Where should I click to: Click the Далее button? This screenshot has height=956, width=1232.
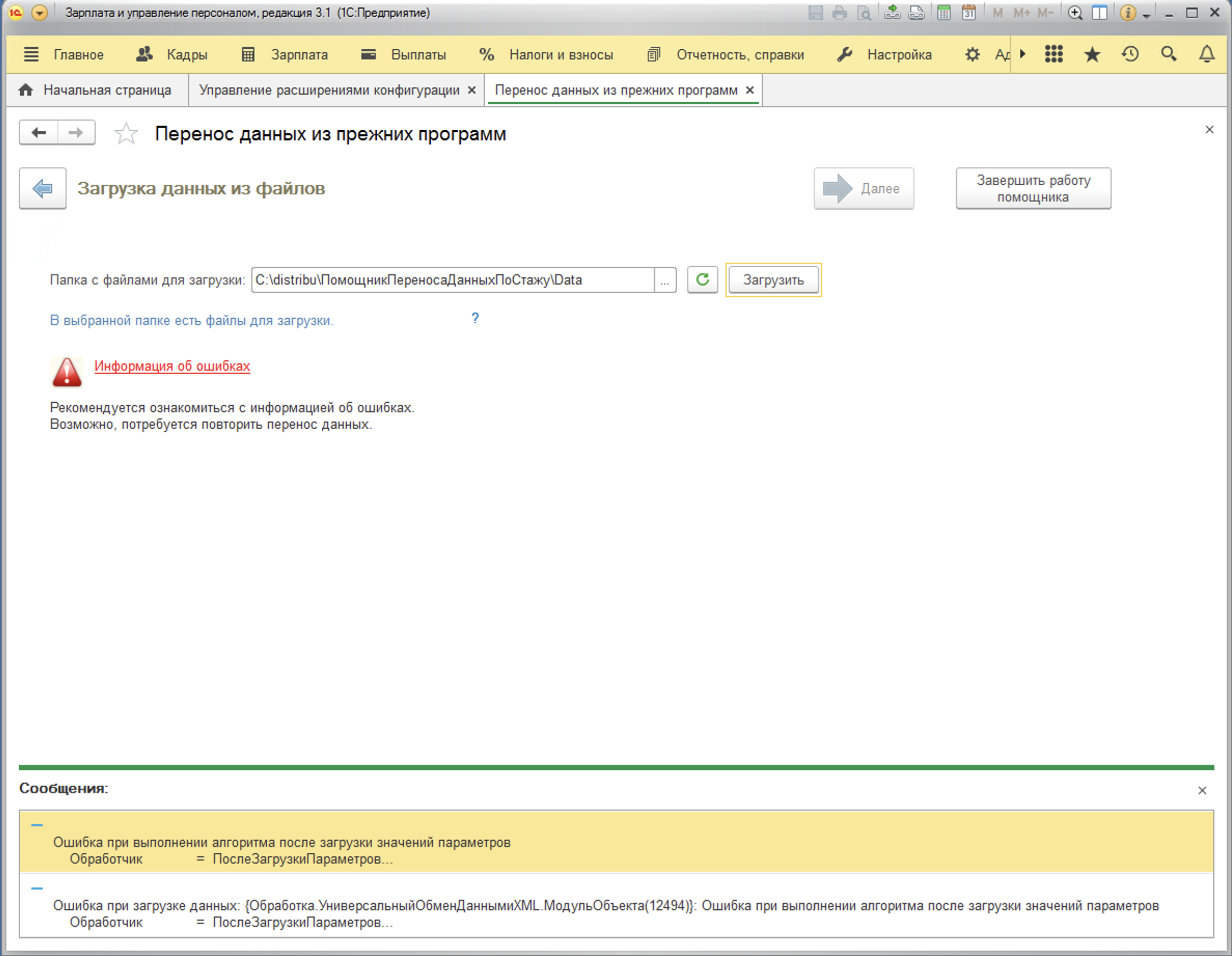coord(864,188)
